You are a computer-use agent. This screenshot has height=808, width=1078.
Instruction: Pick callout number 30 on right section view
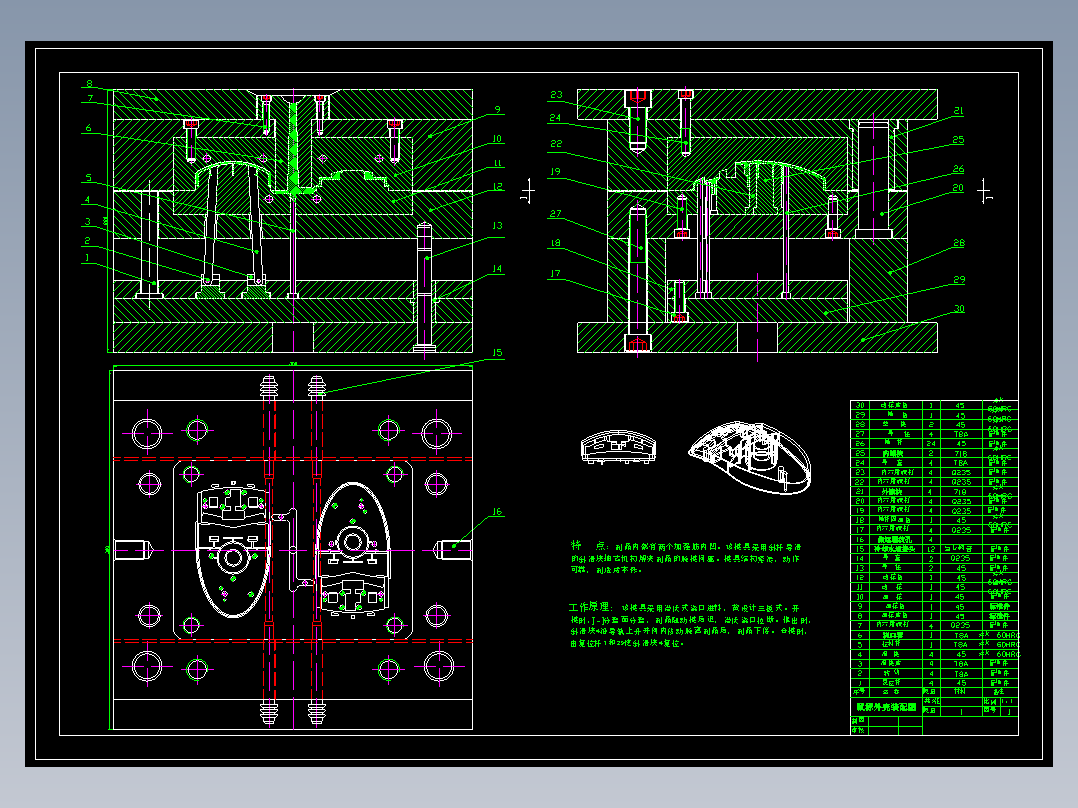959,309
